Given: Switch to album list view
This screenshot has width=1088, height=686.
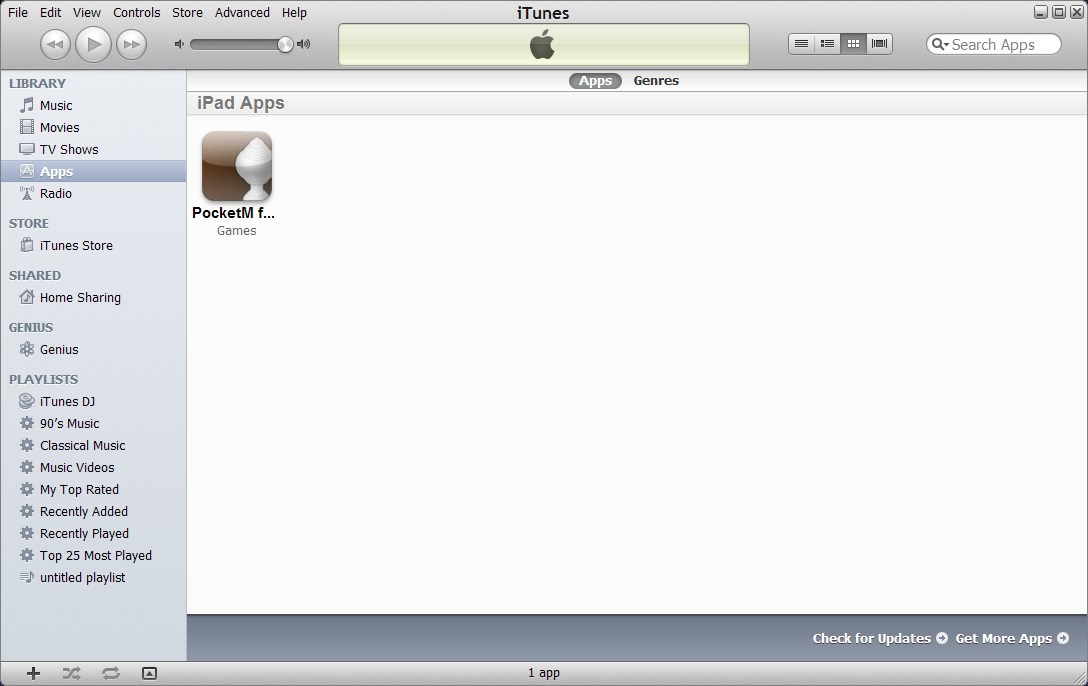Looking at the screenshot, I should (827, 44).
